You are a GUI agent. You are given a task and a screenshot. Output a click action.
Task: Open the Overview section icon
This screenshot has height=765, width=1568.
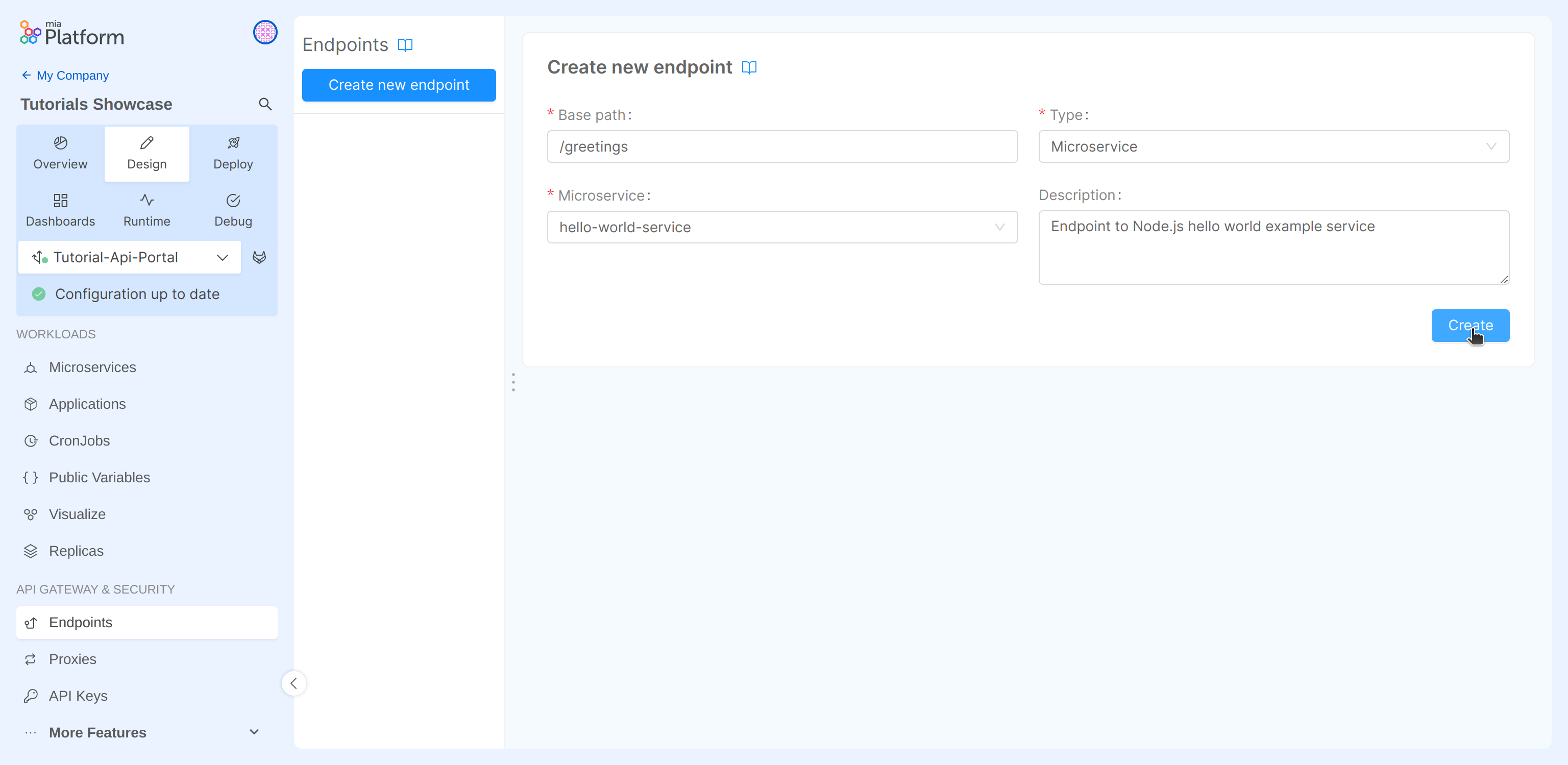click(x=60, y=143)
